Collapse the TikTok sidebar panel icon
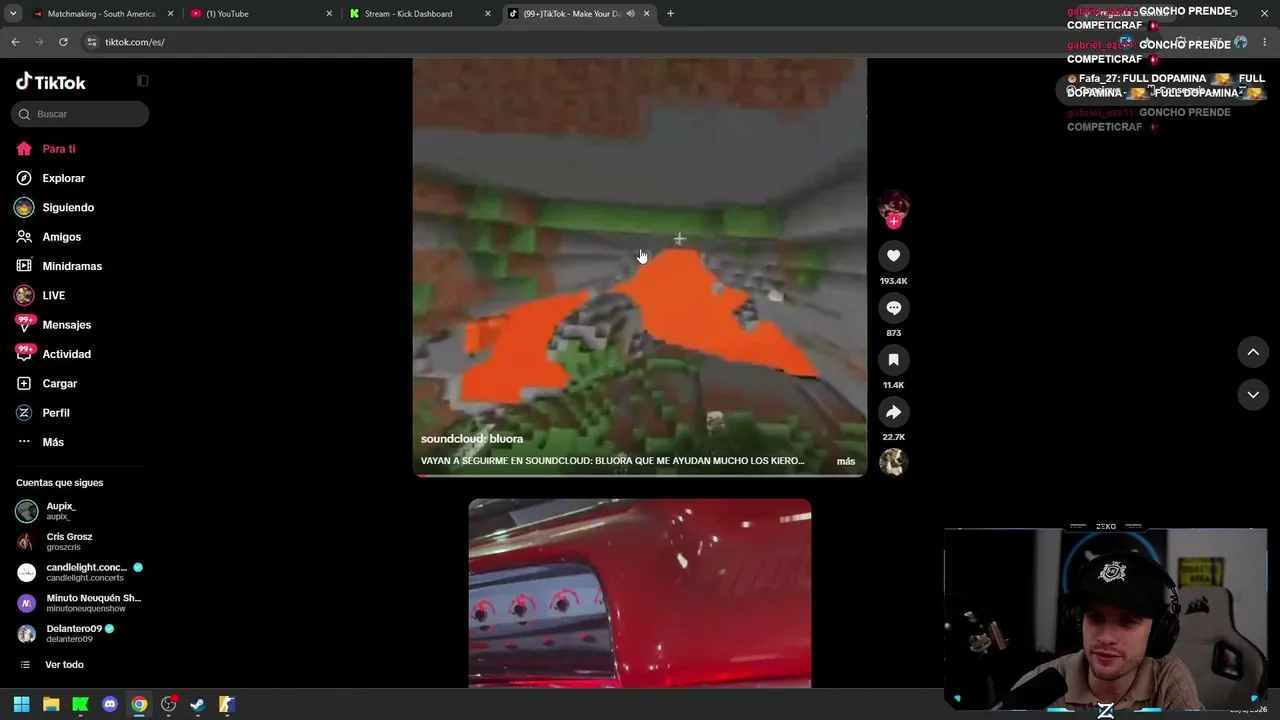1280x720 pixels. coord(142,81)
